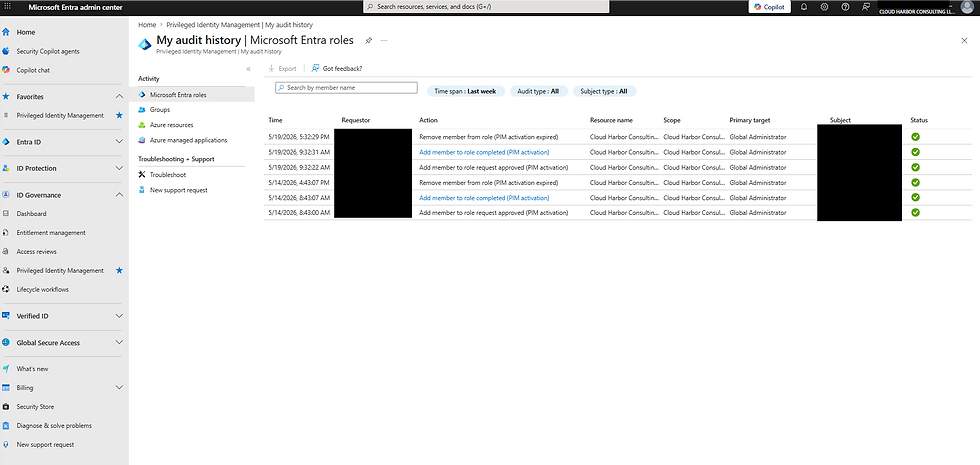The height and width of the screenshot is (465, 980).
Task: Open the blade more options ellipsis
Action: point(384,40)
